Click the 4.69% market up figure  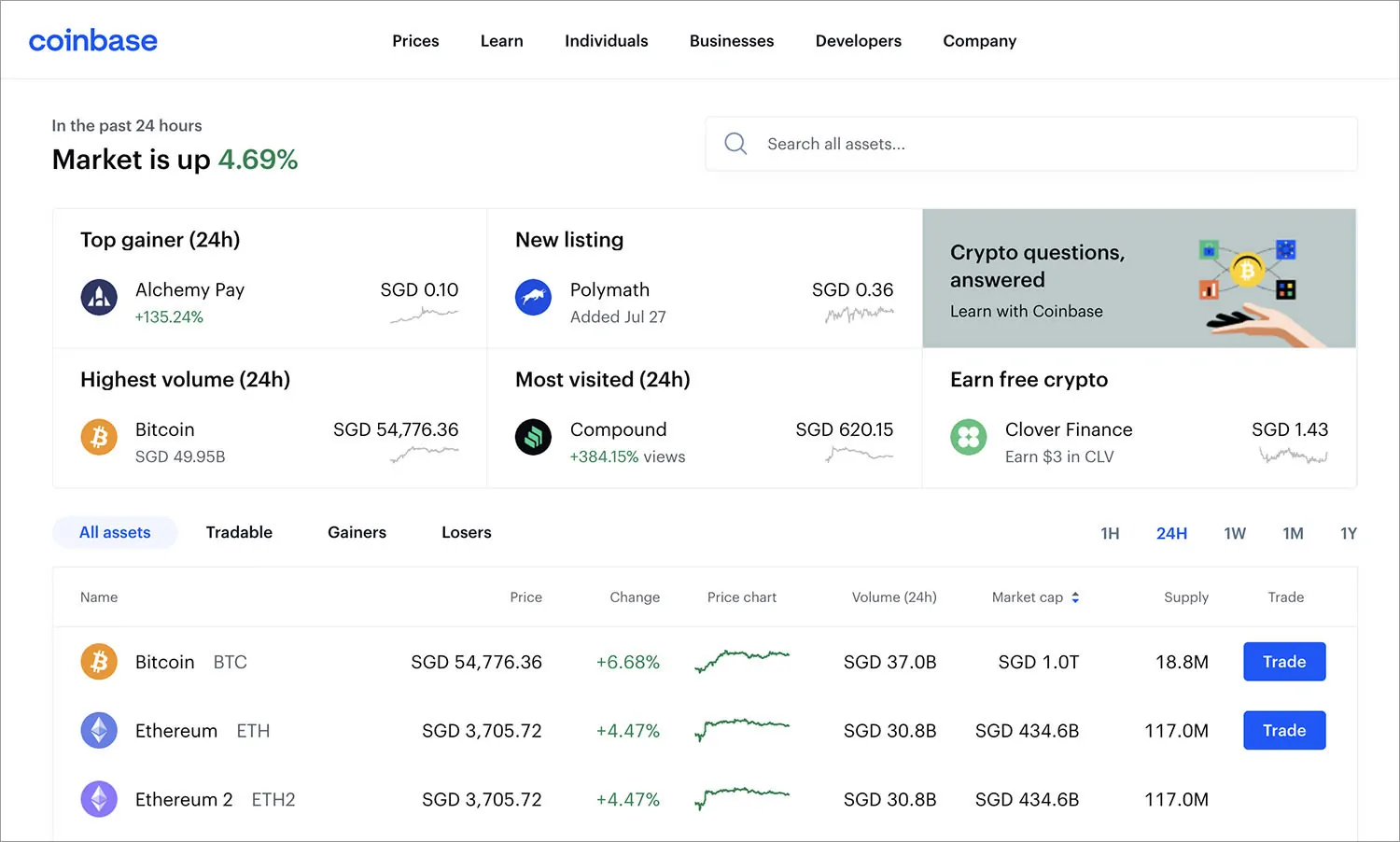click(x=258, y=160)
